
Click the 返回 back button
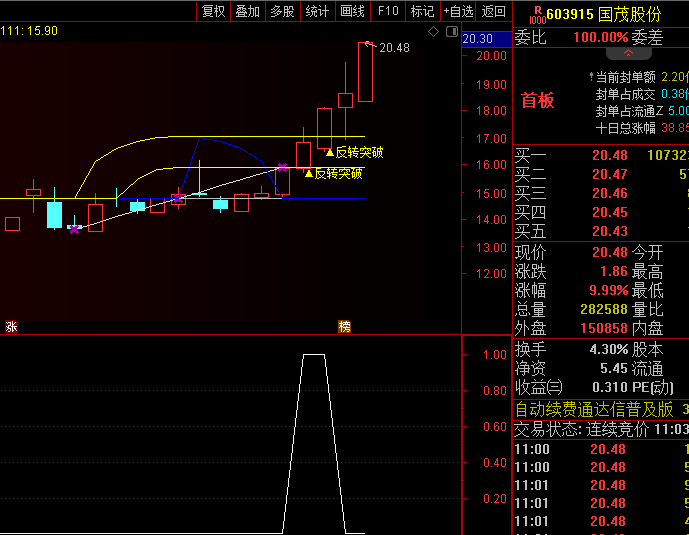(493, 11)
